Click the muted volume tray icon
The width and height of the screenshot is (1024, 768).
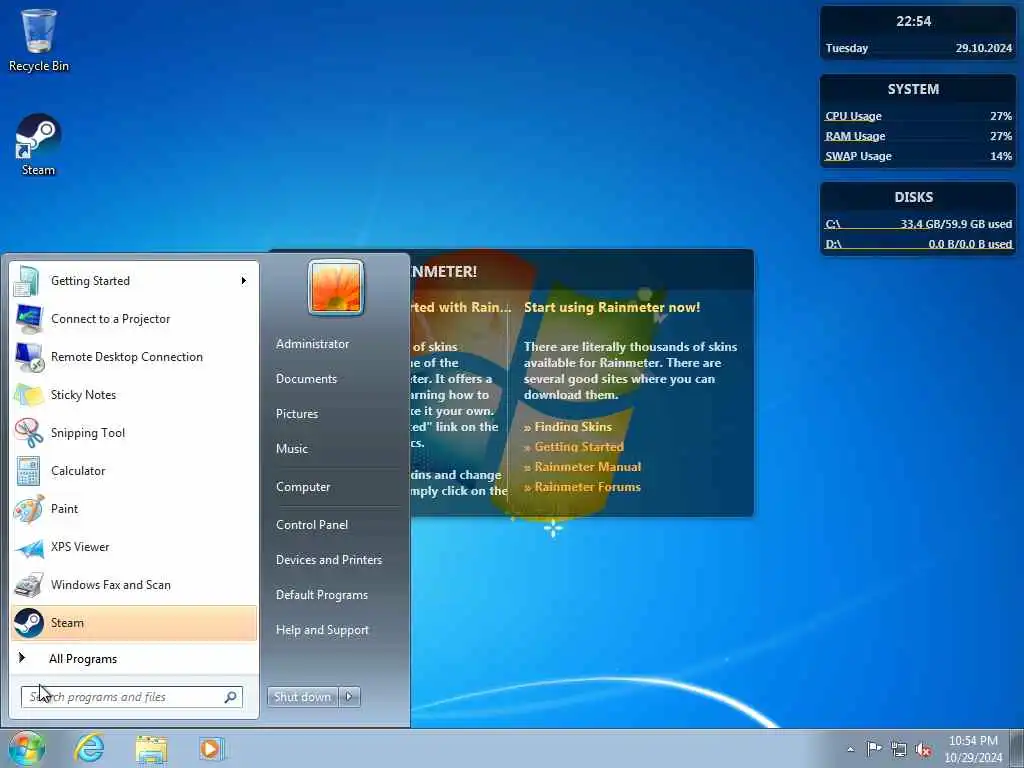point(923,750)
